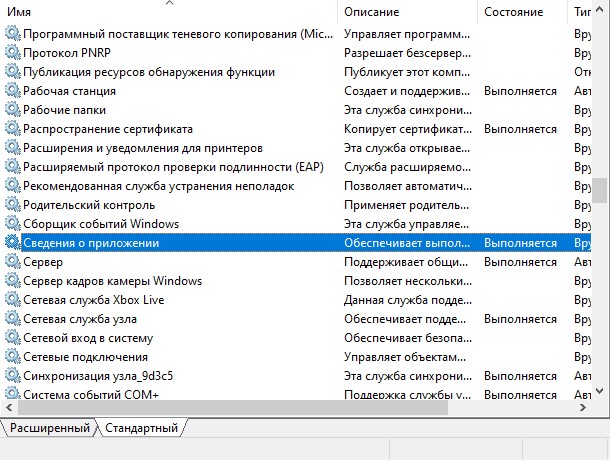The width and height of the screenshot is (610, 460).
Task: Click the gear icon beside Родительский контроль
Action: coord(12,205)
